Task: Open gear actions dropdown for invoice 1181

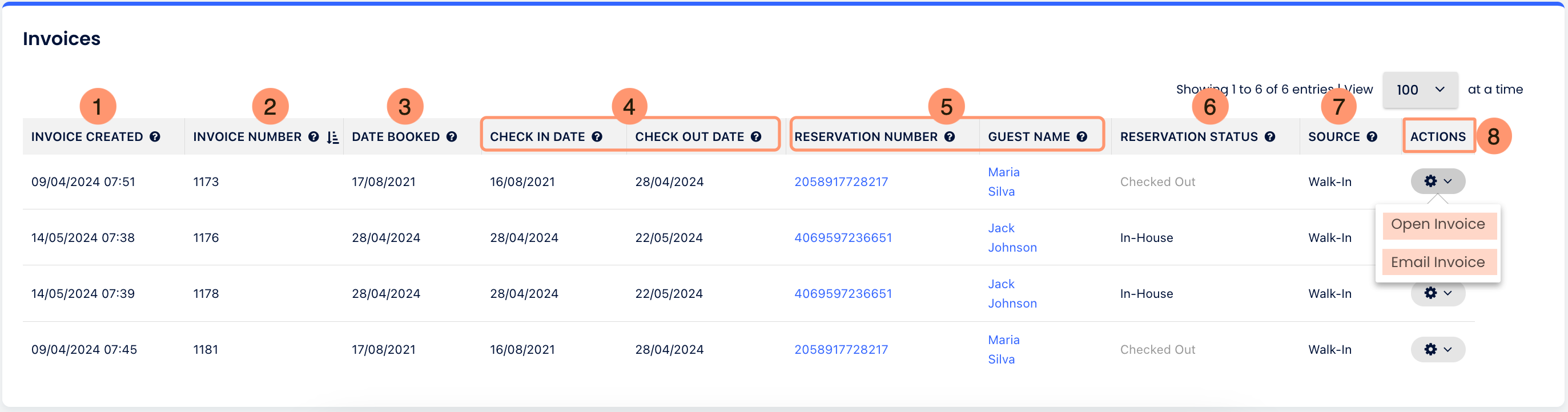Action: click(1438, 349)
